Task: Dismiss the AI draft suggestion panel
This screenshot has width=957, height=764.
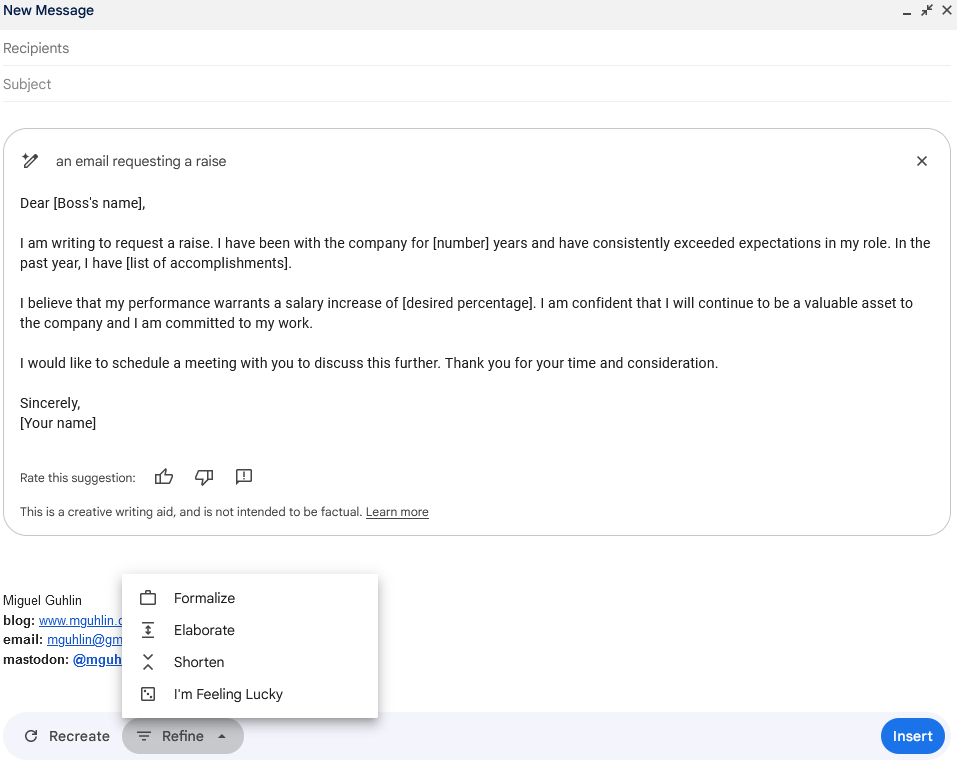Action: coord(922,161)
